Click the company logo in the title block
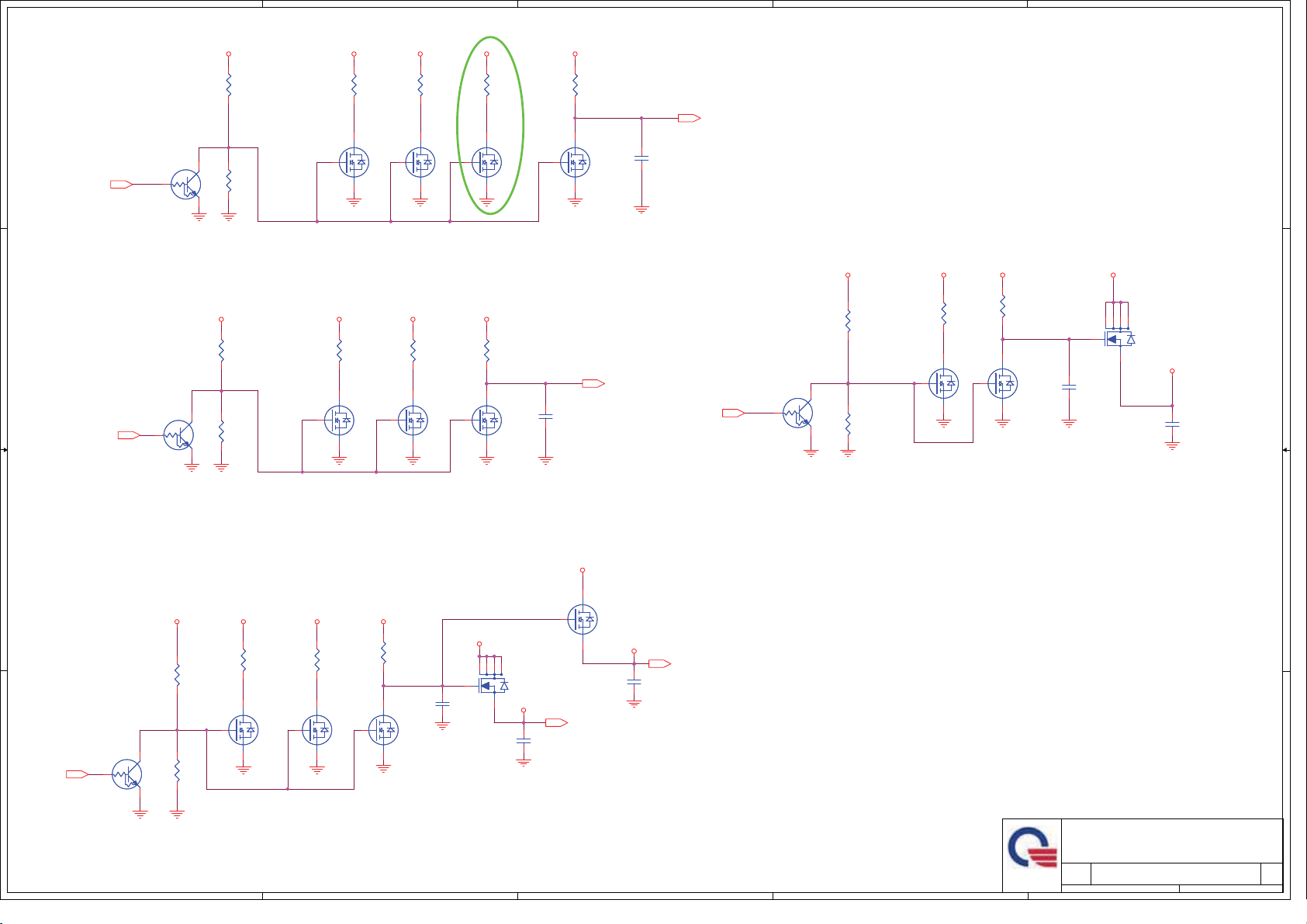 [1032, 849]
